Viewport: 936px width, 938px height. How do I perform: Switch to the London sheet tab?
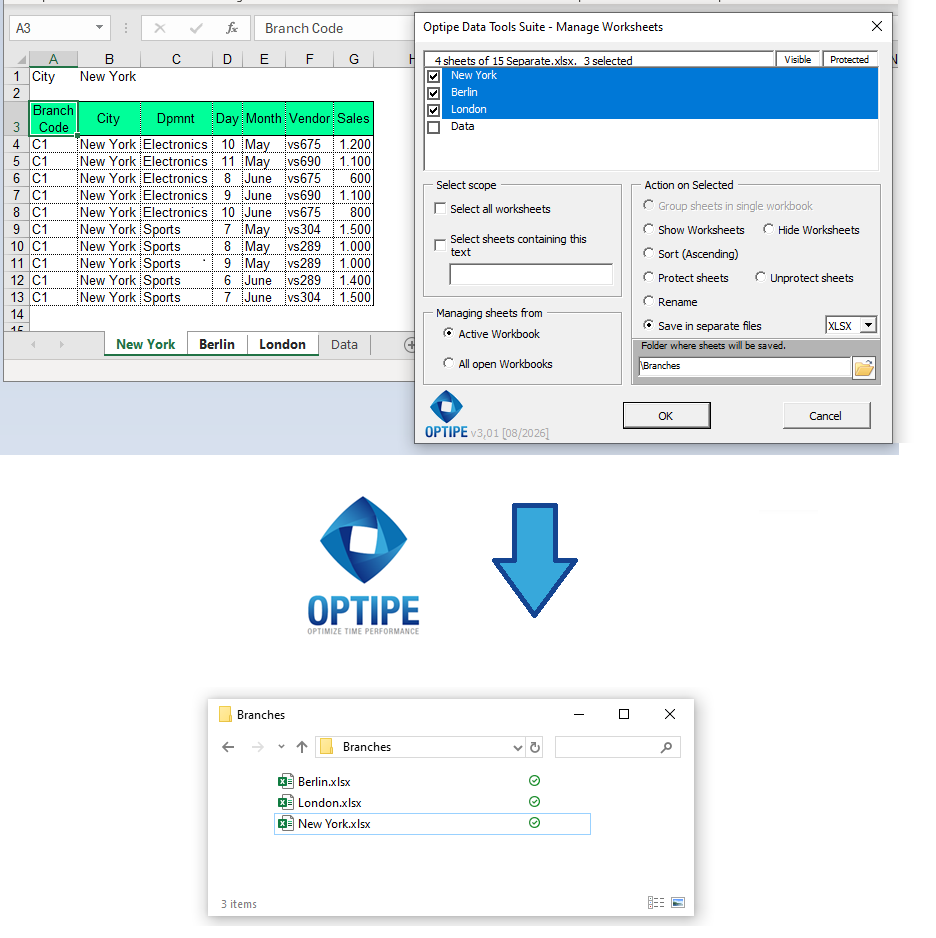[x=282, y=344]
